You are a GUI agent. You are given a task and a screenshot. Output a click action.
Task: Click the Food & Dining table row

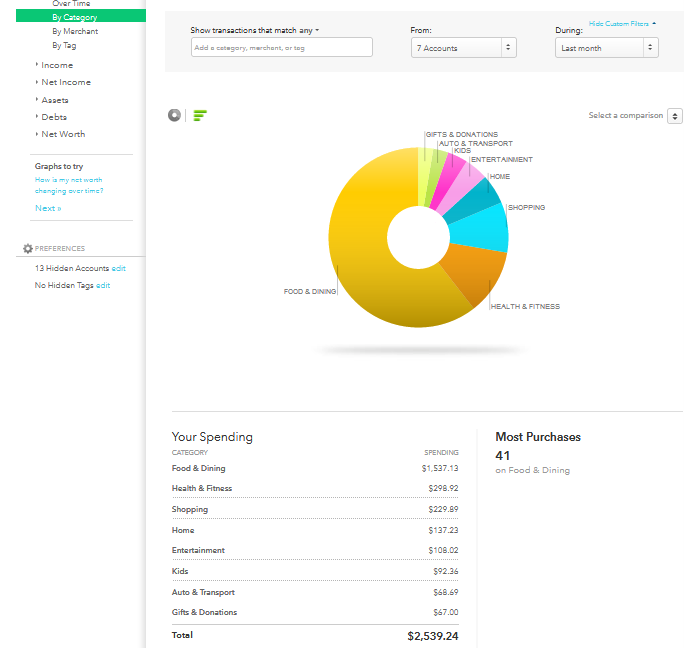(x=315, y=468)
